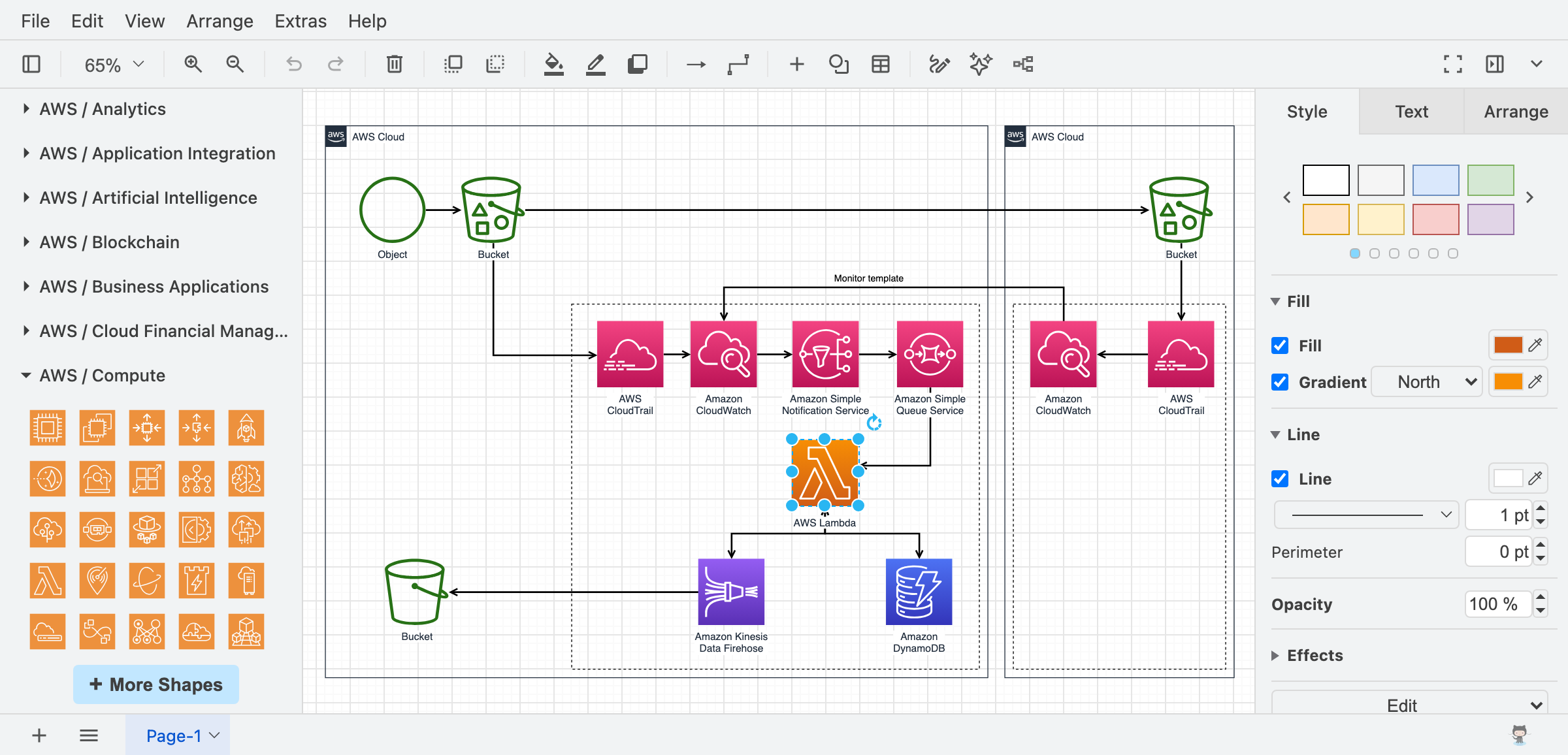1568x755 pixels.
Task: Switch to the Arrange panel tab
Action: [1516, 112]
